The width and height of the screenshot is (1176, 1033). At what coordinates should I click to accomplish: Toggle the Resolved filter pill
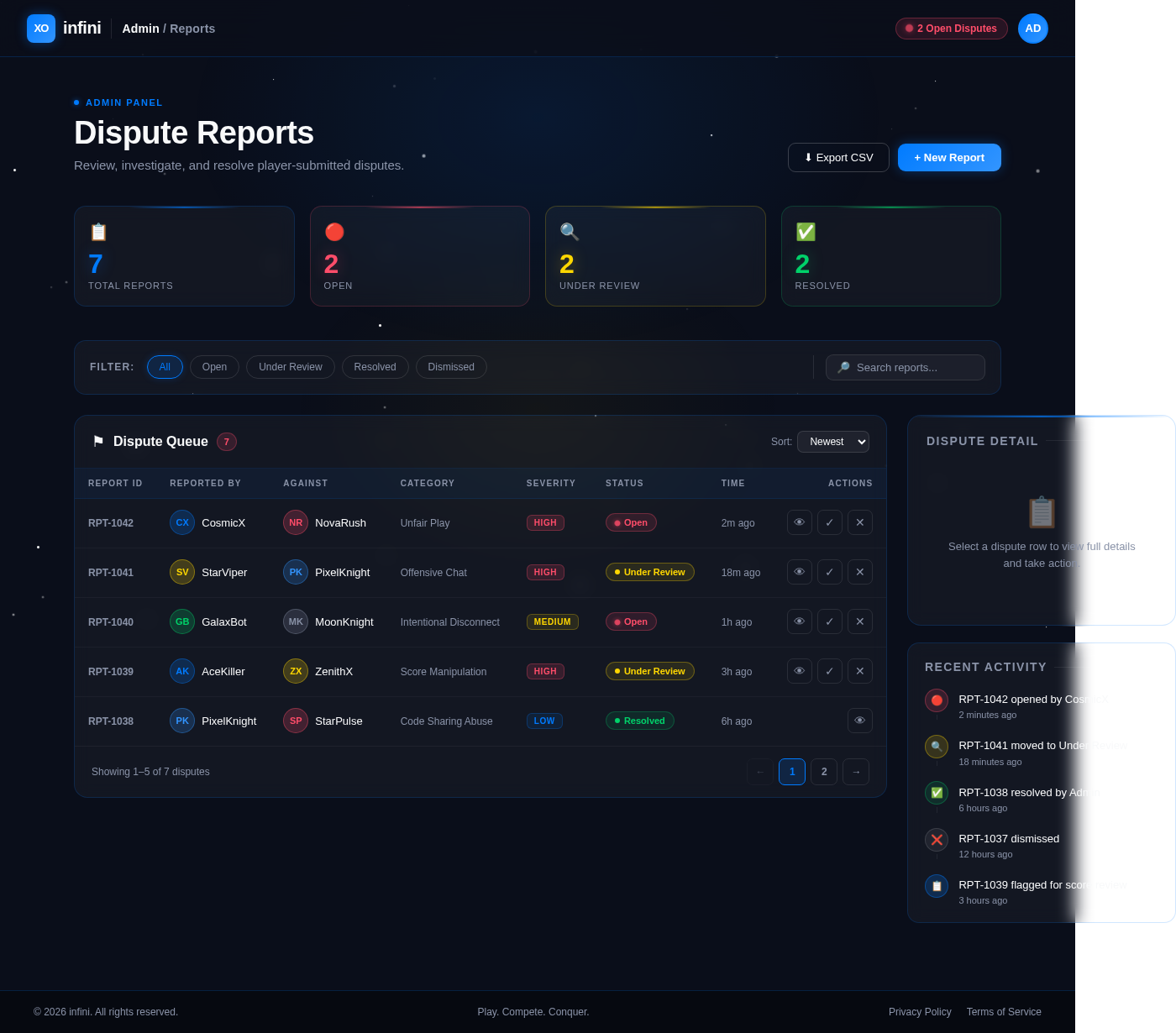coord(375,367)
